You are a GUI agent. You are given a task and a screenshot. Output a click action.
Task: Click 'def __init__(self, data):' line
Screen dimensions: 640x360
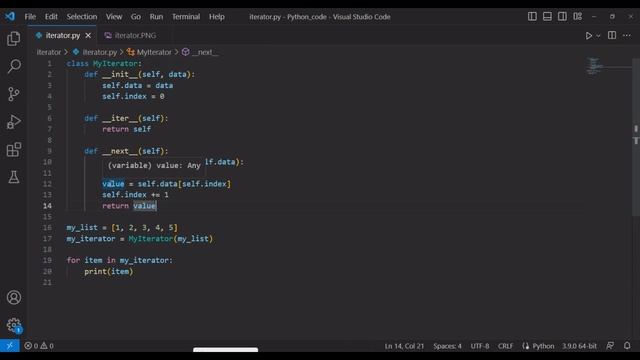pos(140,74)
